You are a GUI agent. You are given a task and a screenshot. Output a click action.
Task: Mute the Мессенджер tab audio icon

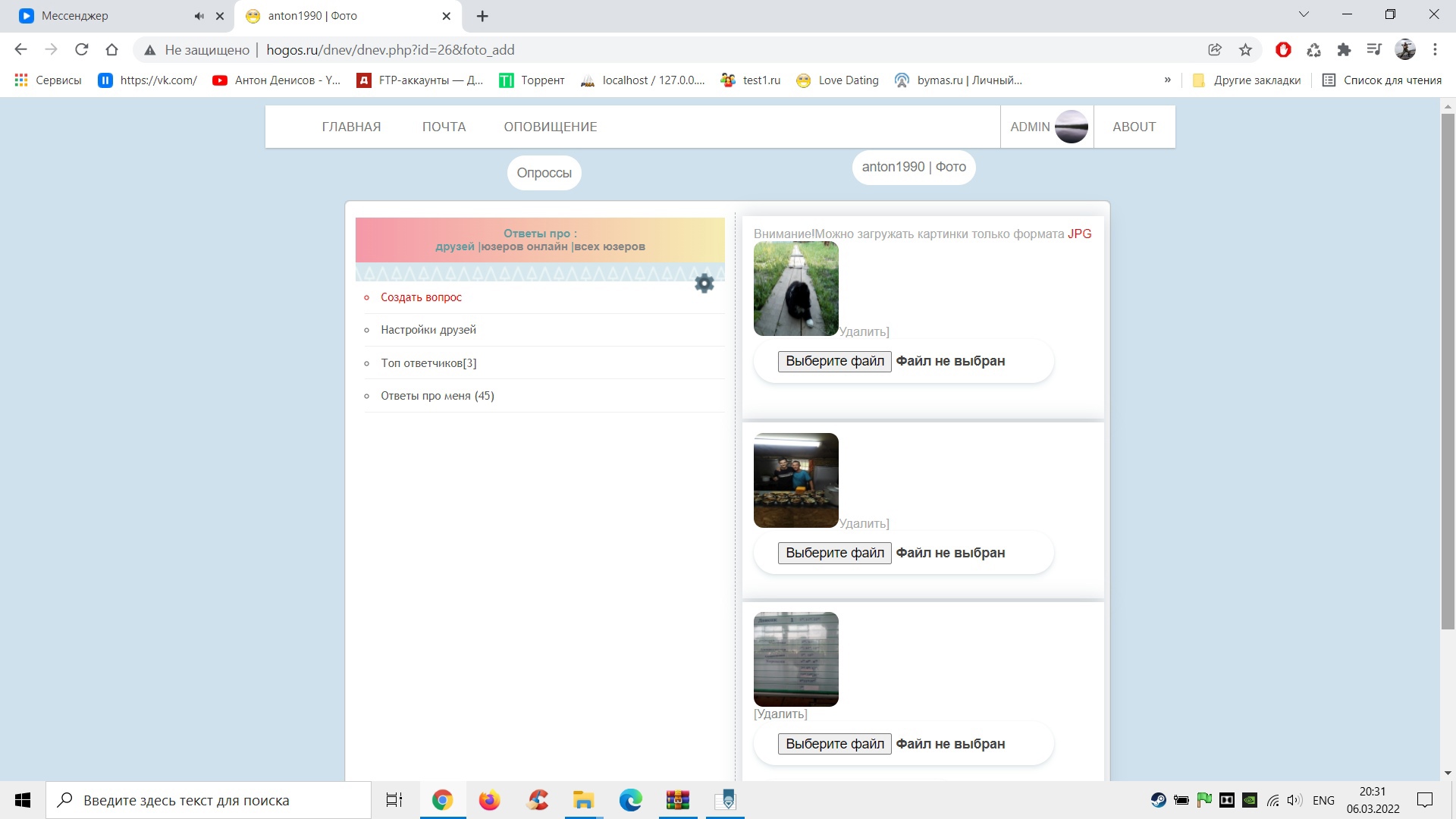coord(199,16)
